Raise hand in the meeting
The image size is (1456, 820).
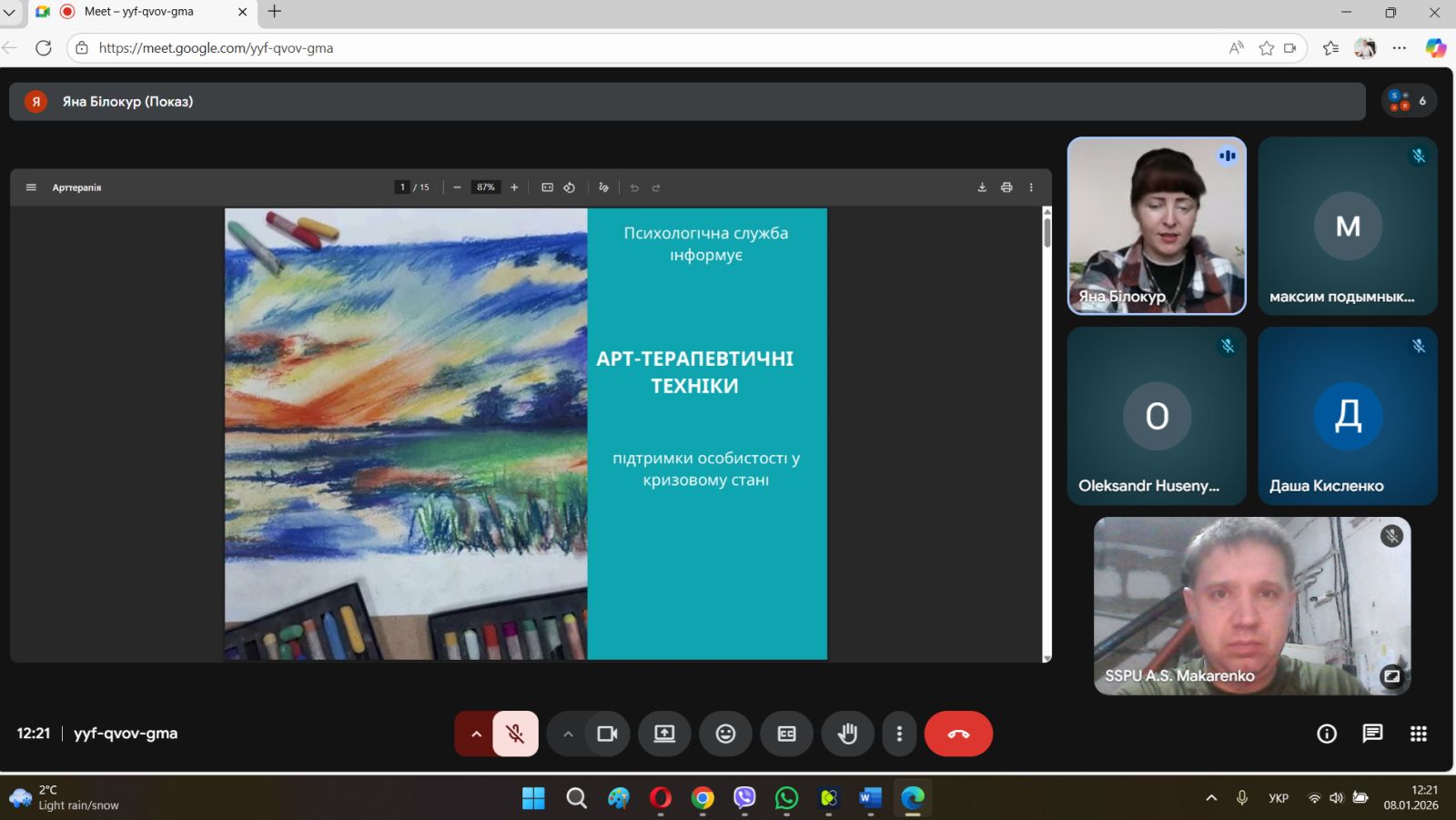(x=847, y=734)
